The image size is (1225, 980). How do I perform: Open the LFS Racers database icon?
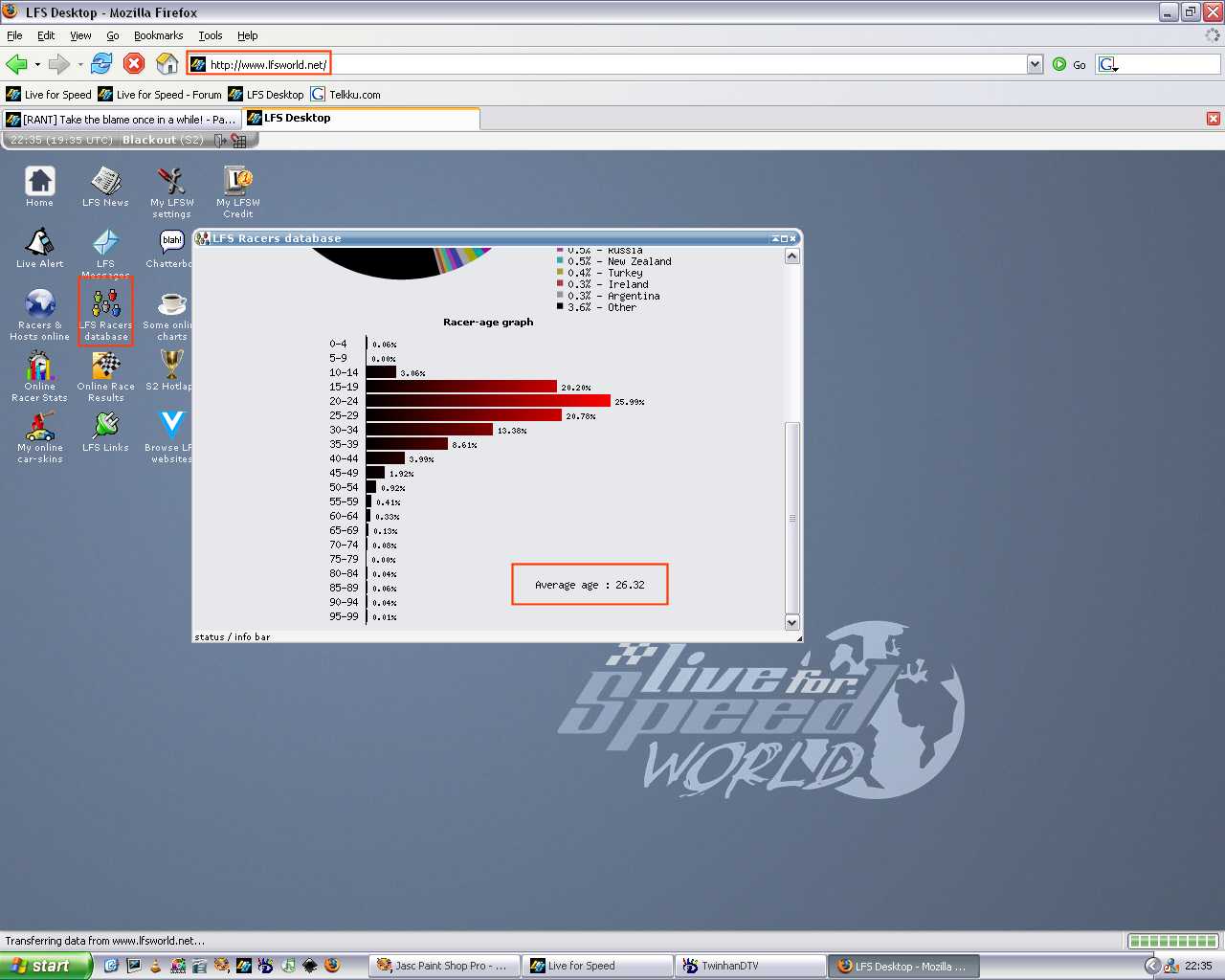(105, 314)
